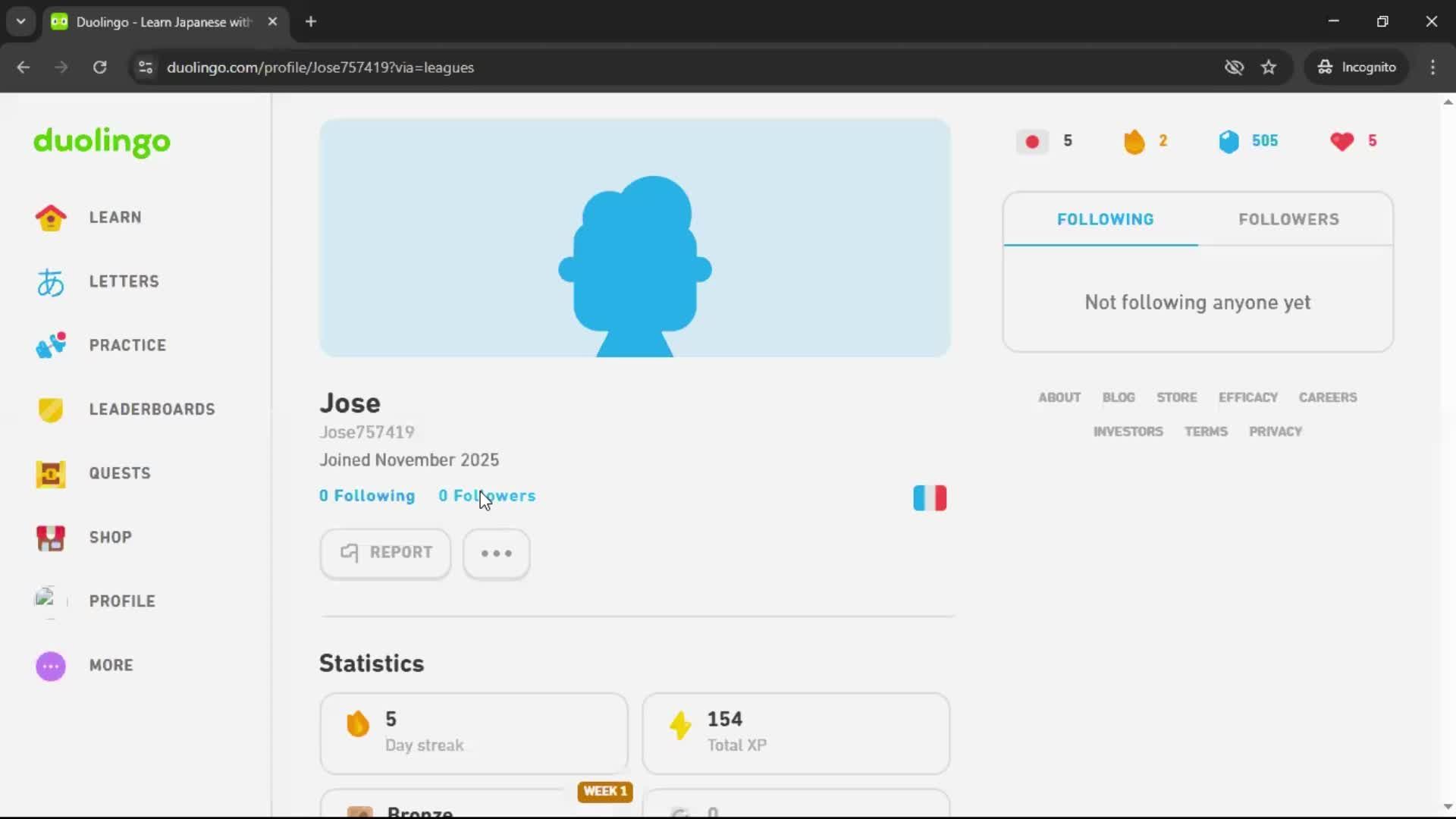The height and width of the screenshot is (819, 1456).
Task: Select the Practice icon
Action: (50, 345)
